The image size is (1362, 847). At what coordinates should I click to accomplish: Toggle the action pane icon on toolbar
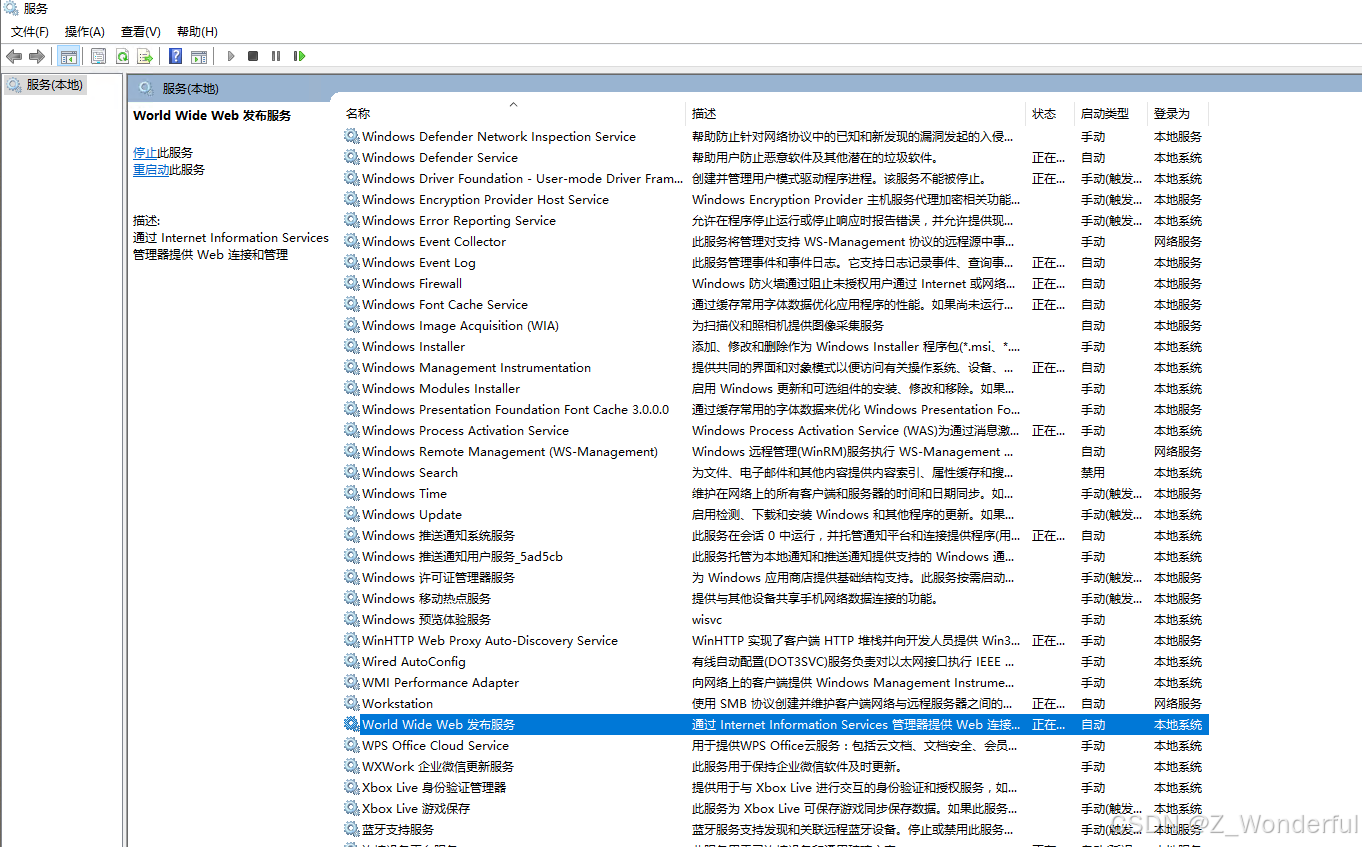pos(199,55)
